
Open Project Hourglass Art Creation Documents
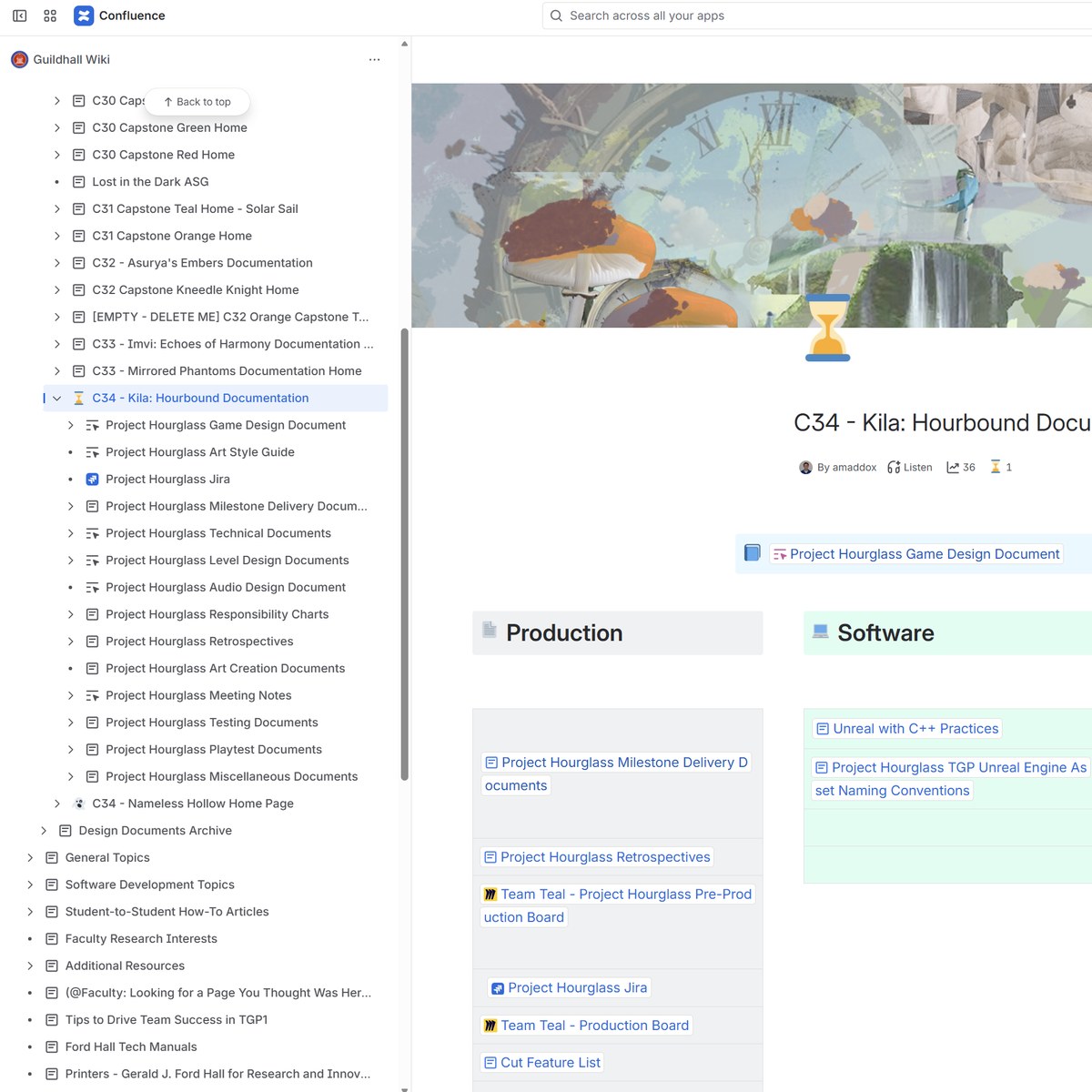pos(225,669)
